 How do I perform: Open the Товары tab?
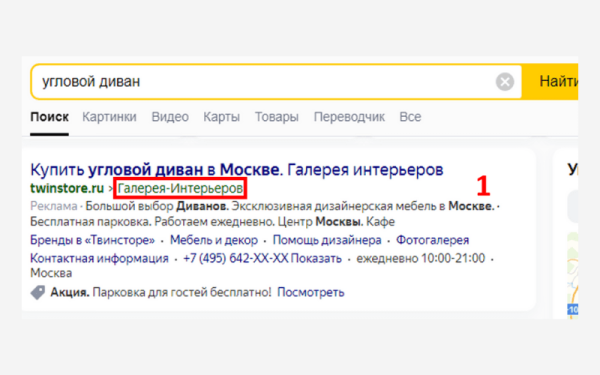pos(277,117)
